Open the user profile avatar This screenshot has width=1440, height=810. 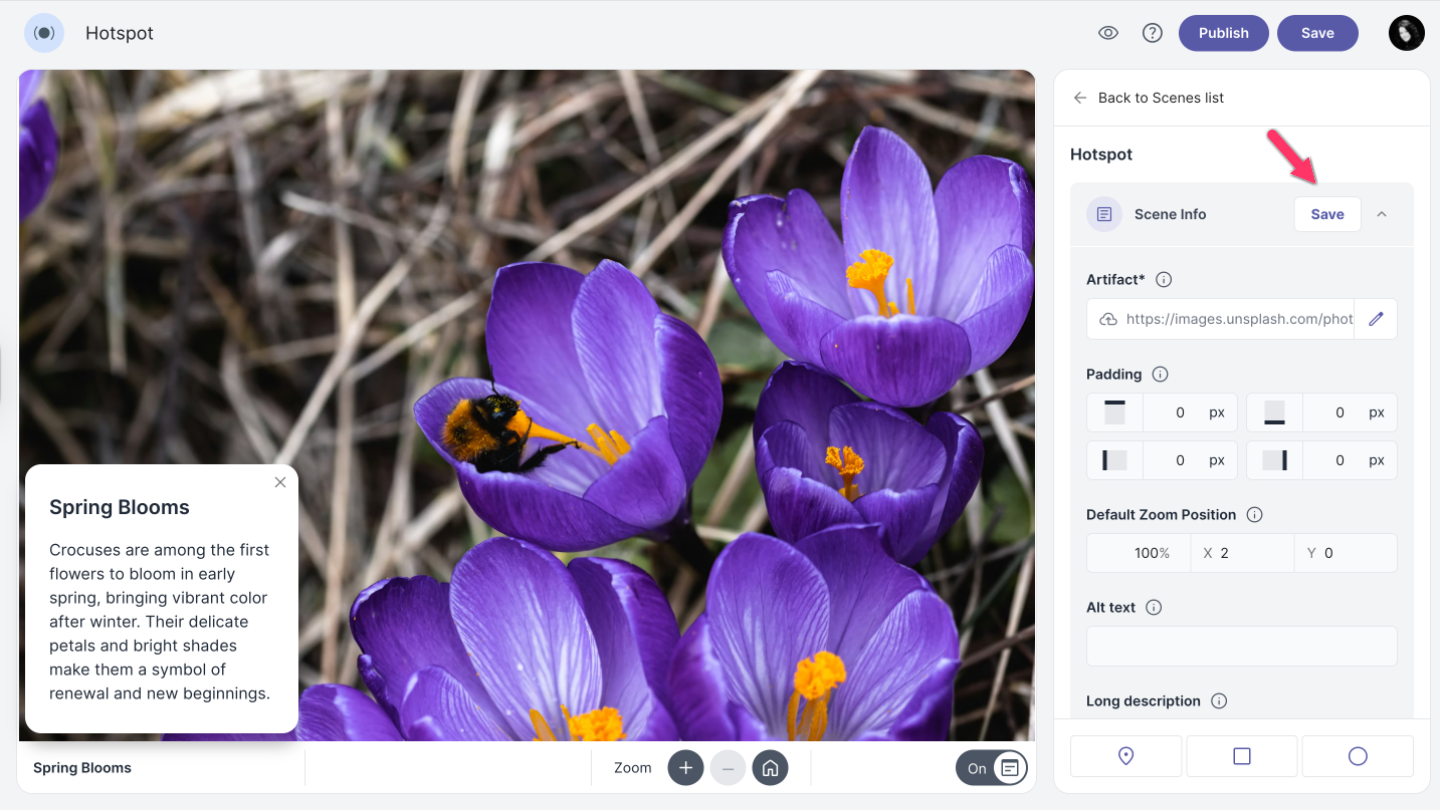click(x=1406, y=33)
